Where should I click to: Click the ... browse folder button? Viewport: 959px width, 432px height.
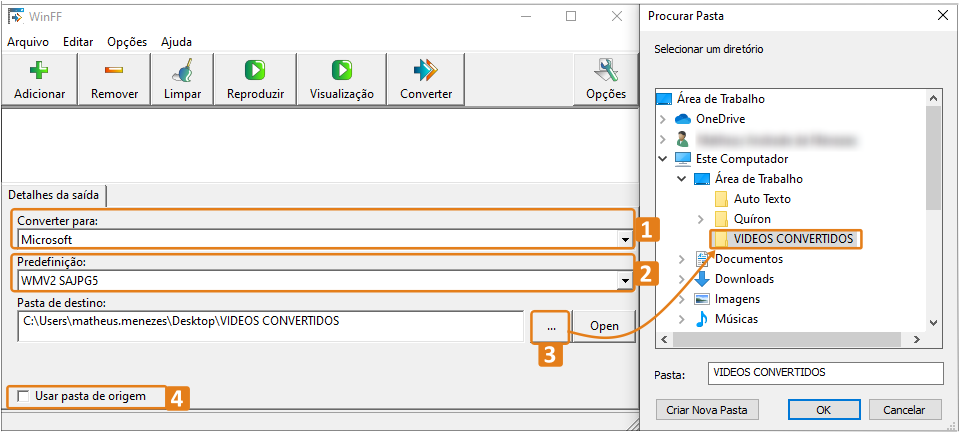tap(552, 326)
